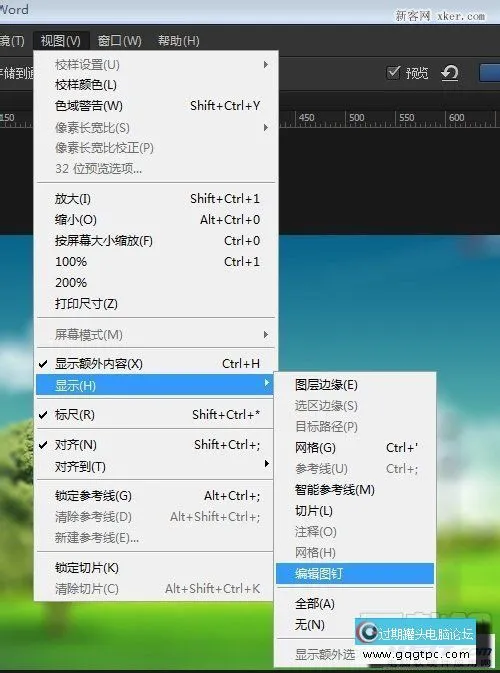This screenshot has width=500, height=673.
Task: Click the 450 mark on the ruler
Action: click(x=306, y=118)
